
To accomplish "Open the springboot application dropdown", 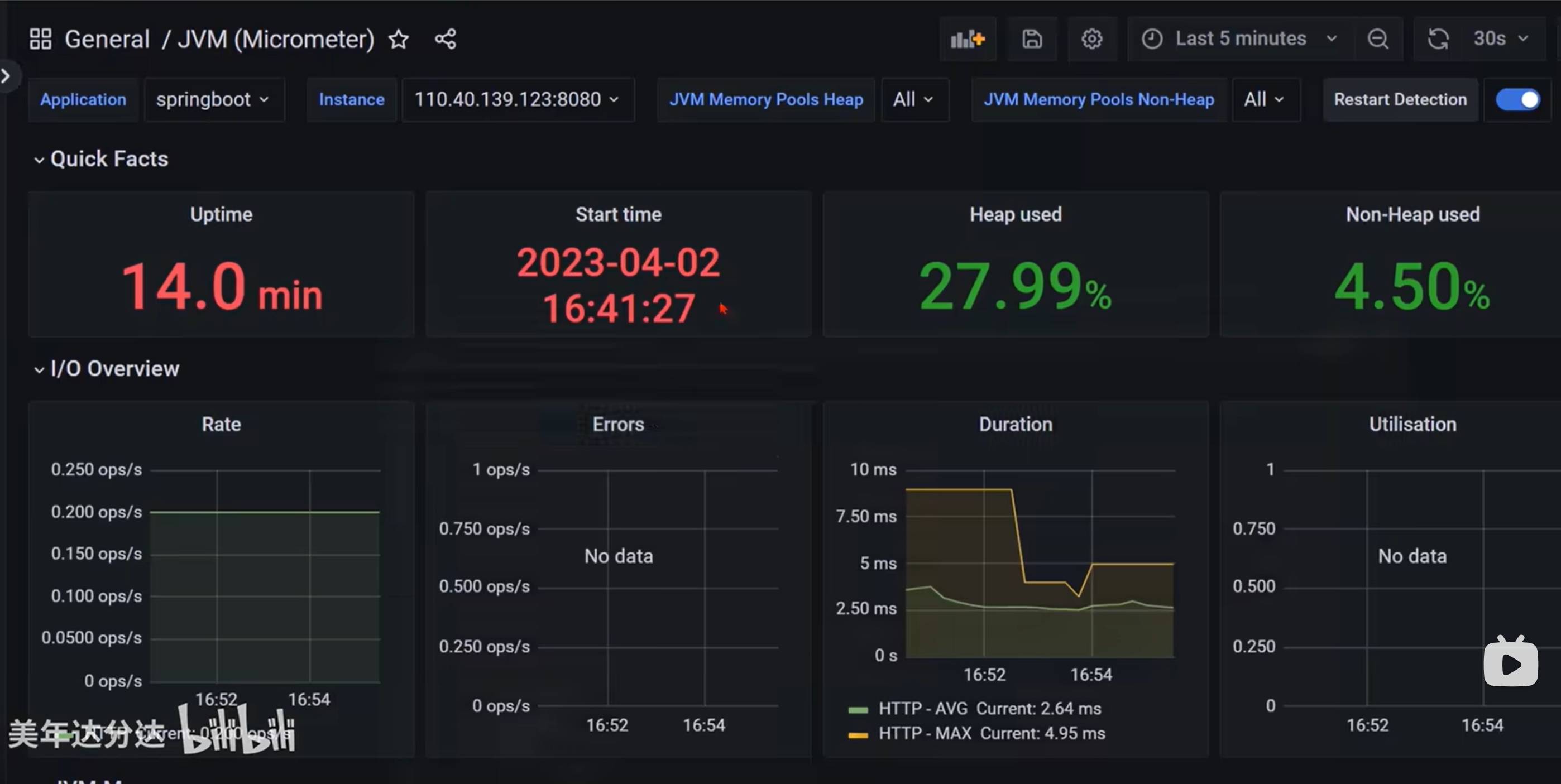I will click(213, 99).
